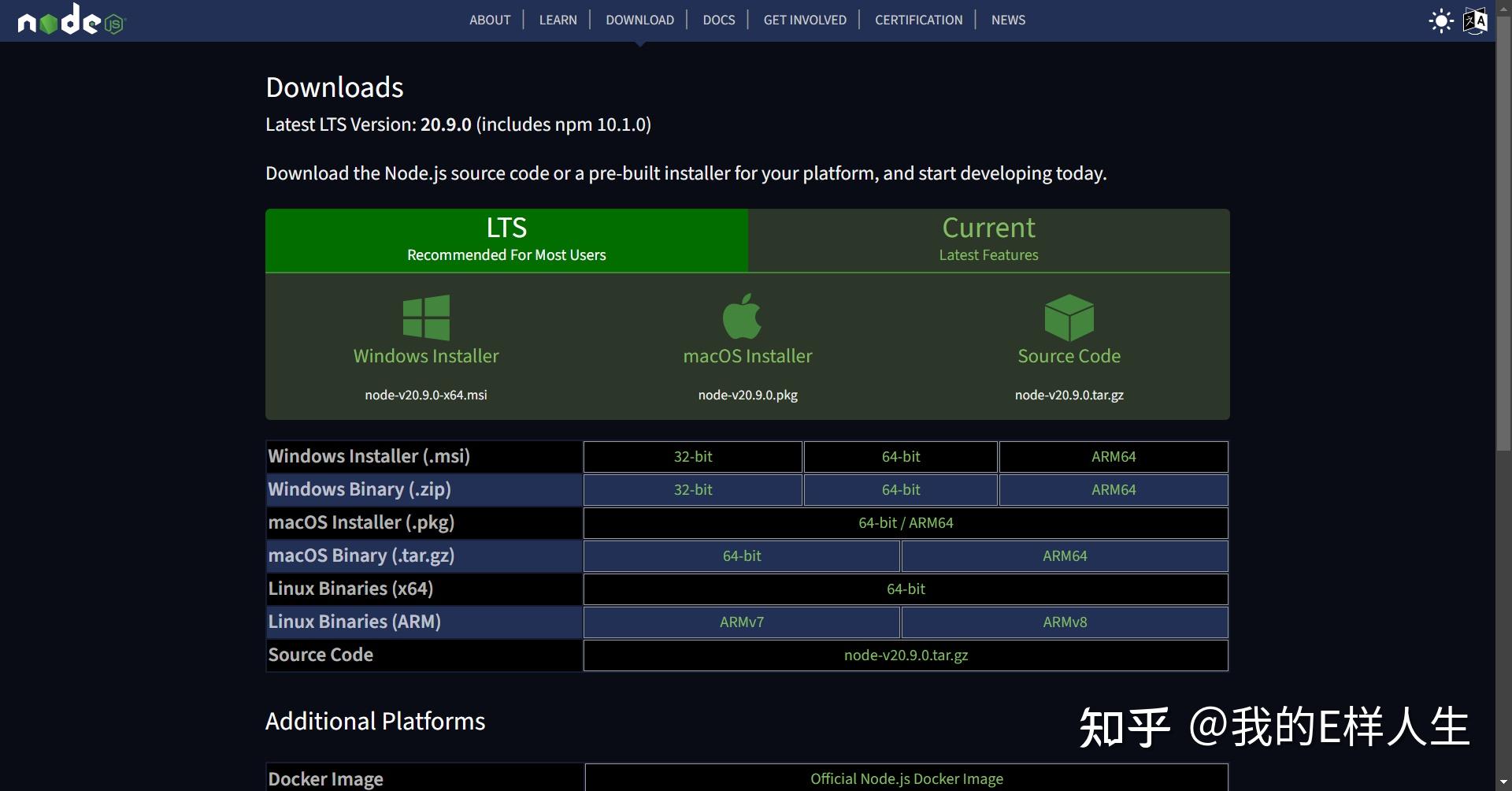Image resolution: width=1512 pixels, height=791 pixels.
Task: Click the package box icon for Source Code
Action: [x=1069, y=317]
